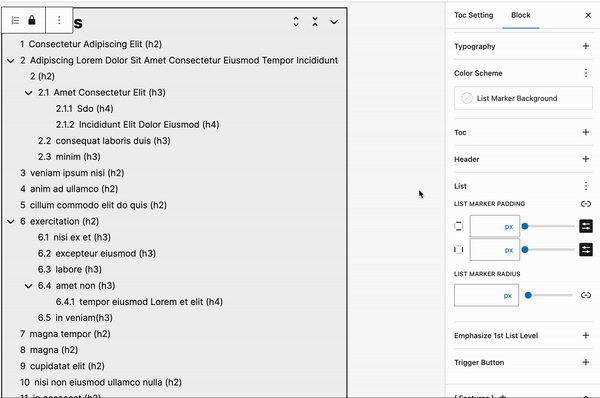This screenshot has width=600, height=398.
Task: Click the lock icon in block toolbar
Action: (32, 20)
